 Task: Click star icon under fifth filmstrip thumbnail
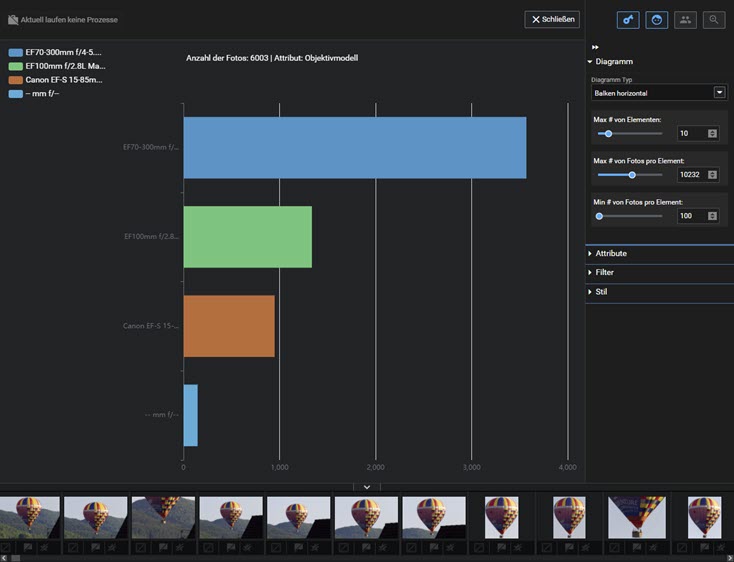[x=315, y=547]
